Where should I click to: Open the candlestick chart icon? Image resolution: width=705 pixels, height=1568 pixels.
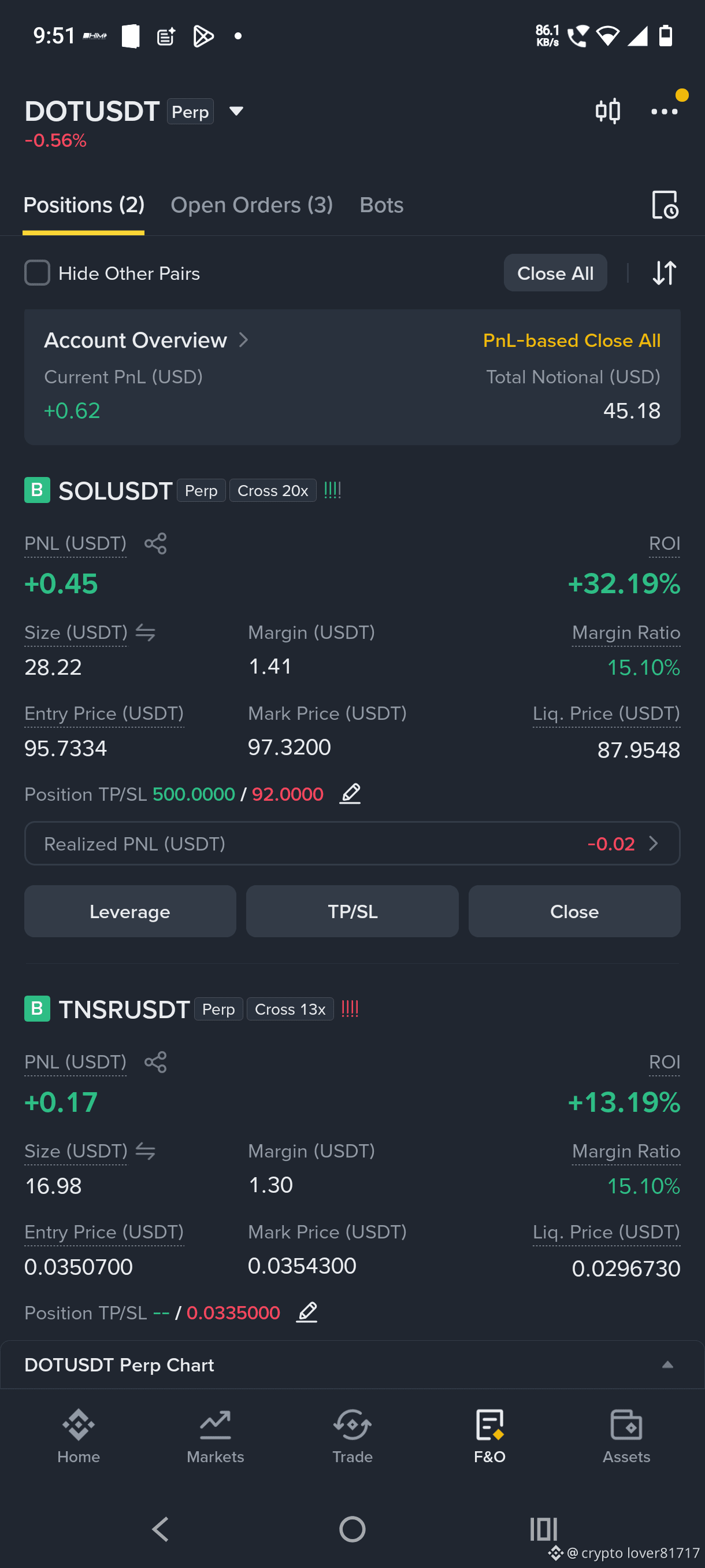[607, 111]
